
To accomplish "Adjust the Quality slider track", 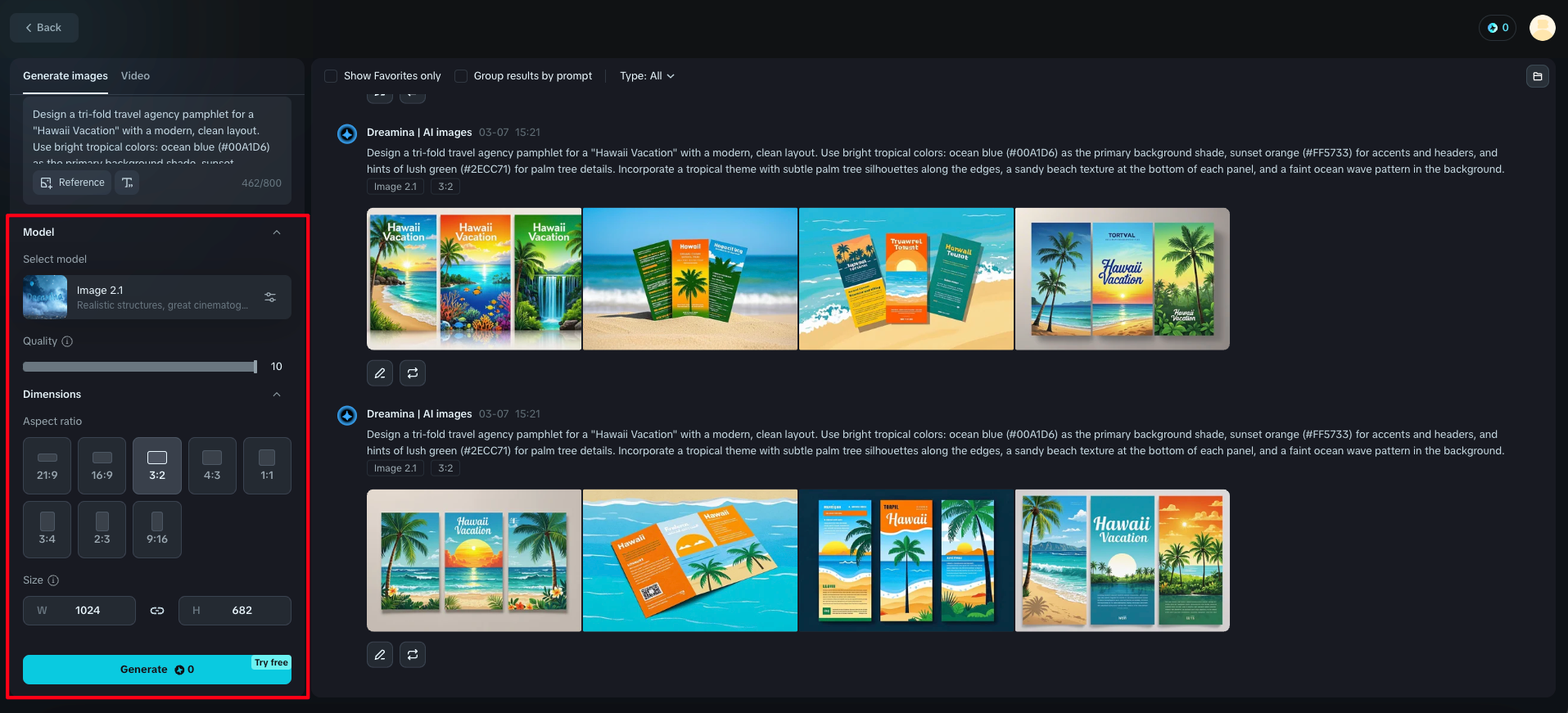I will (x=140, y=367).
